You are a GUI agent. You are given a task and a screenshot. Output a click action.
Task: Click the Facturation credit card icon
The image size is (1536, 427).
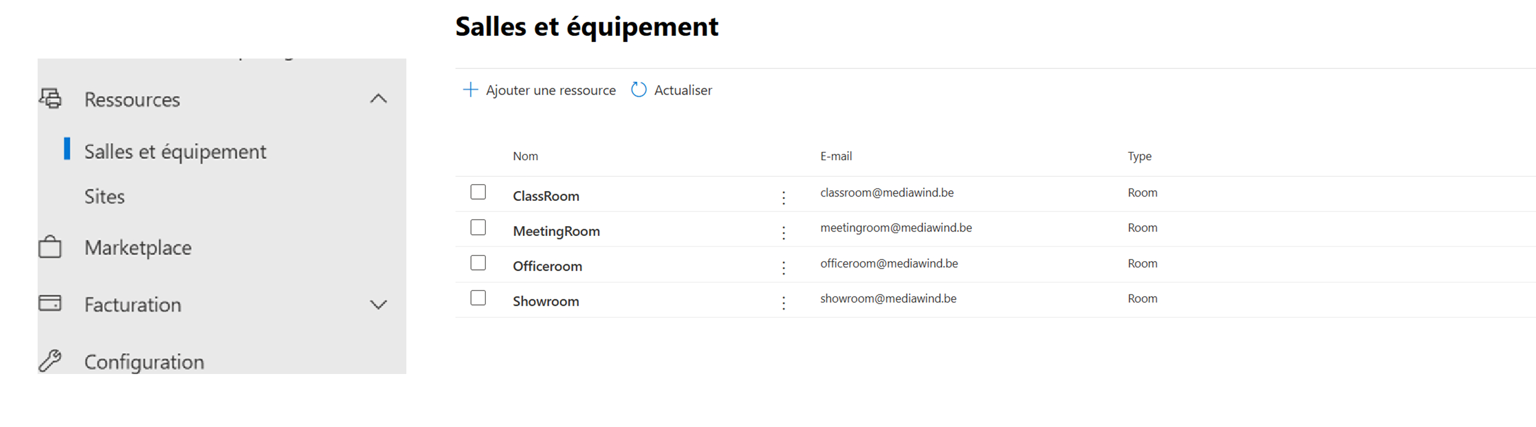(x=50, y=303)
